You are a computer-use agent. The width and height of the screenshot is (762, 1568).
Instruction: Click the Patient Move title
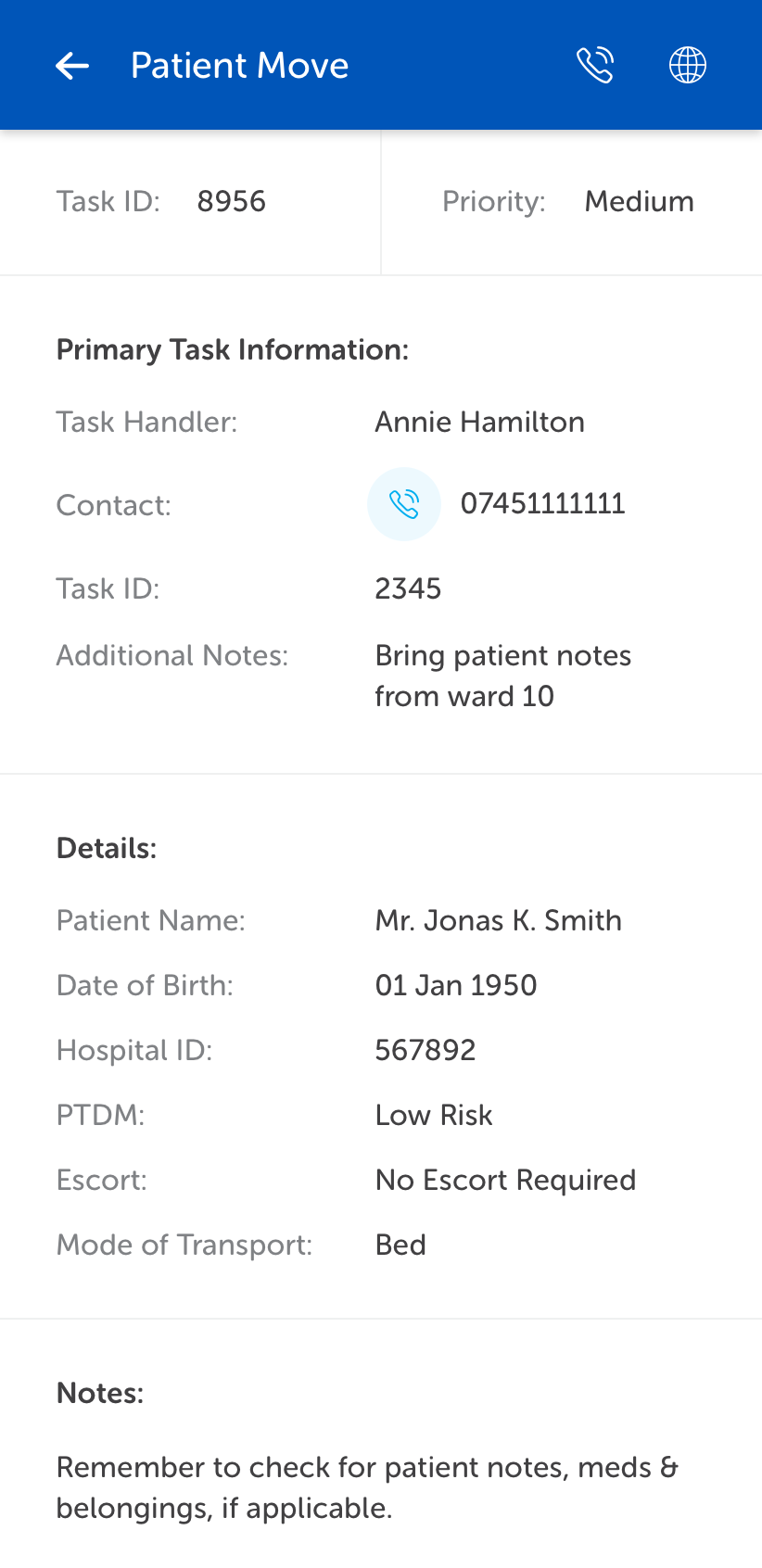[239, 66]
